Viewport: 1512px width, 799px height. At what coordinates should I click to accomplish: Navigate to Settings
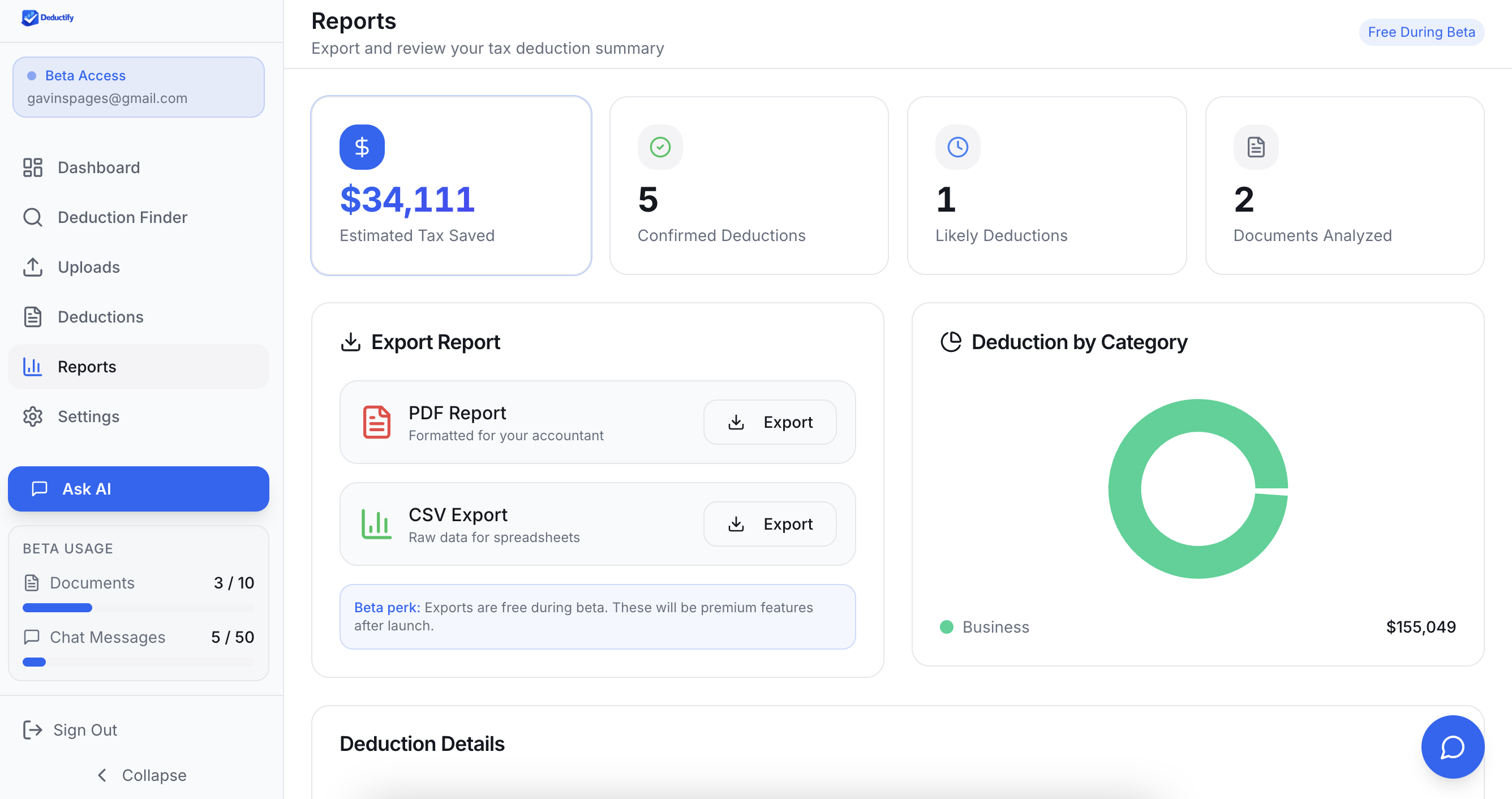(x=89, y=416)
